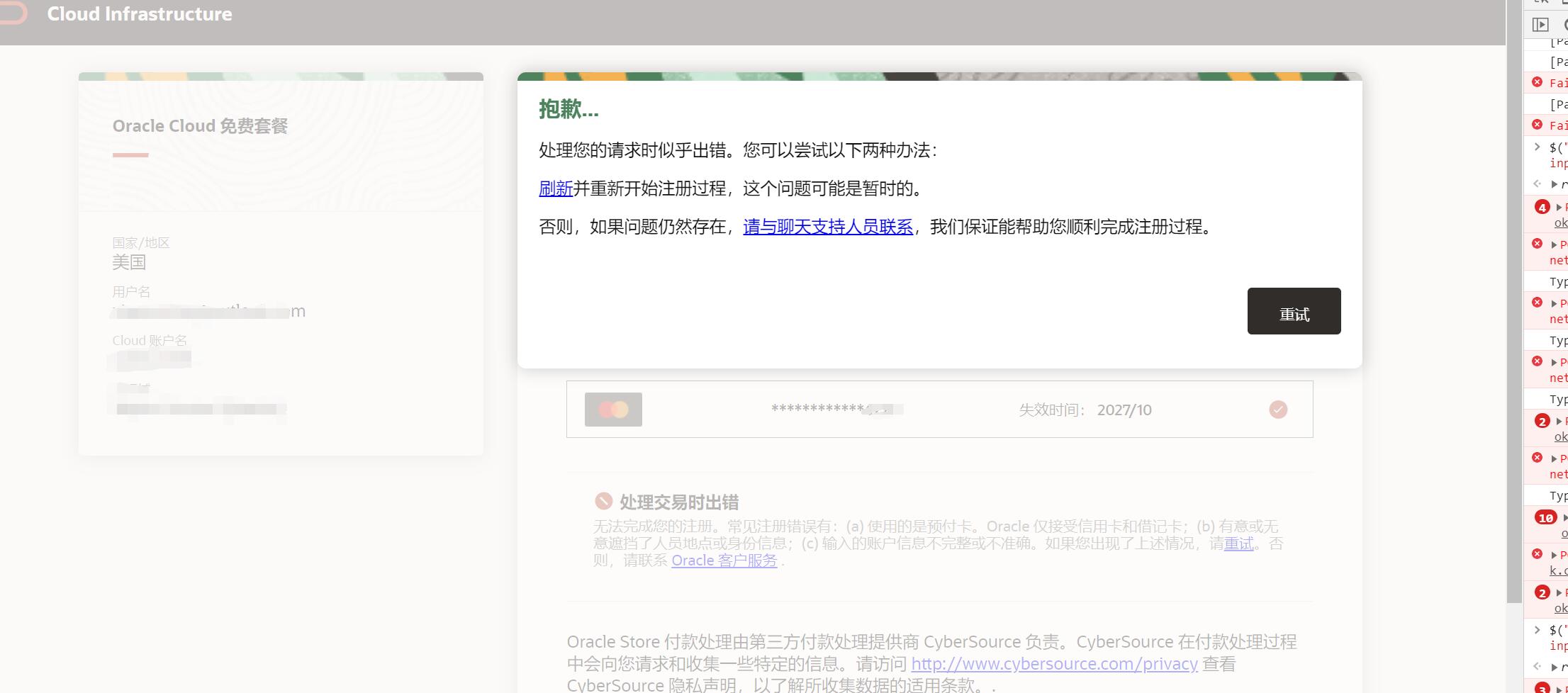Select the saved card row expiring 2027/10
The width and height of the screenshot is (1568, 693).
(x=939, y=410)
